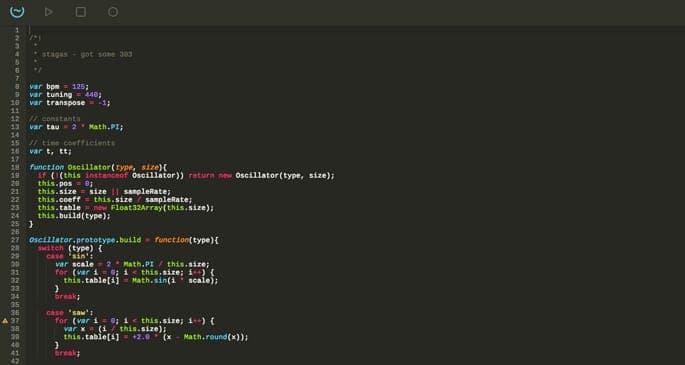Click the '// constants' comment
The image size is (685, 365).
55,119
